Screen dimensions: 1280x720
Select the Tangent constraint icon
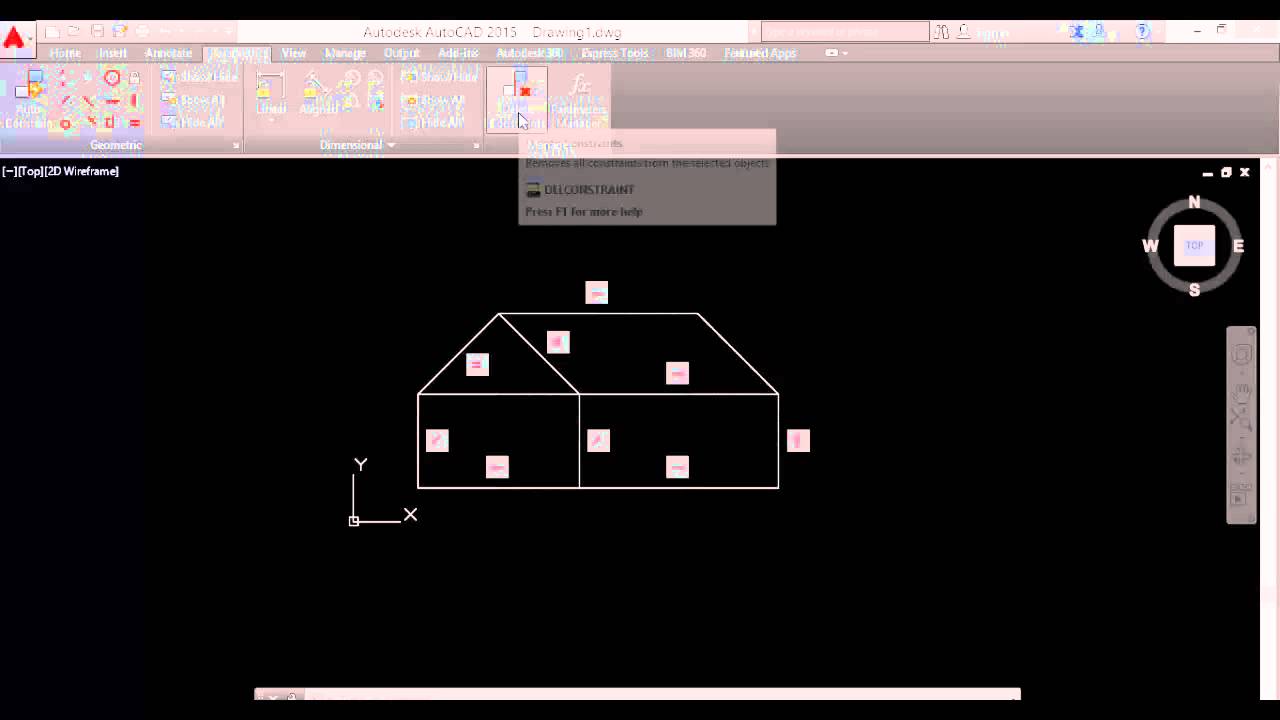click(x=65, y=123)
